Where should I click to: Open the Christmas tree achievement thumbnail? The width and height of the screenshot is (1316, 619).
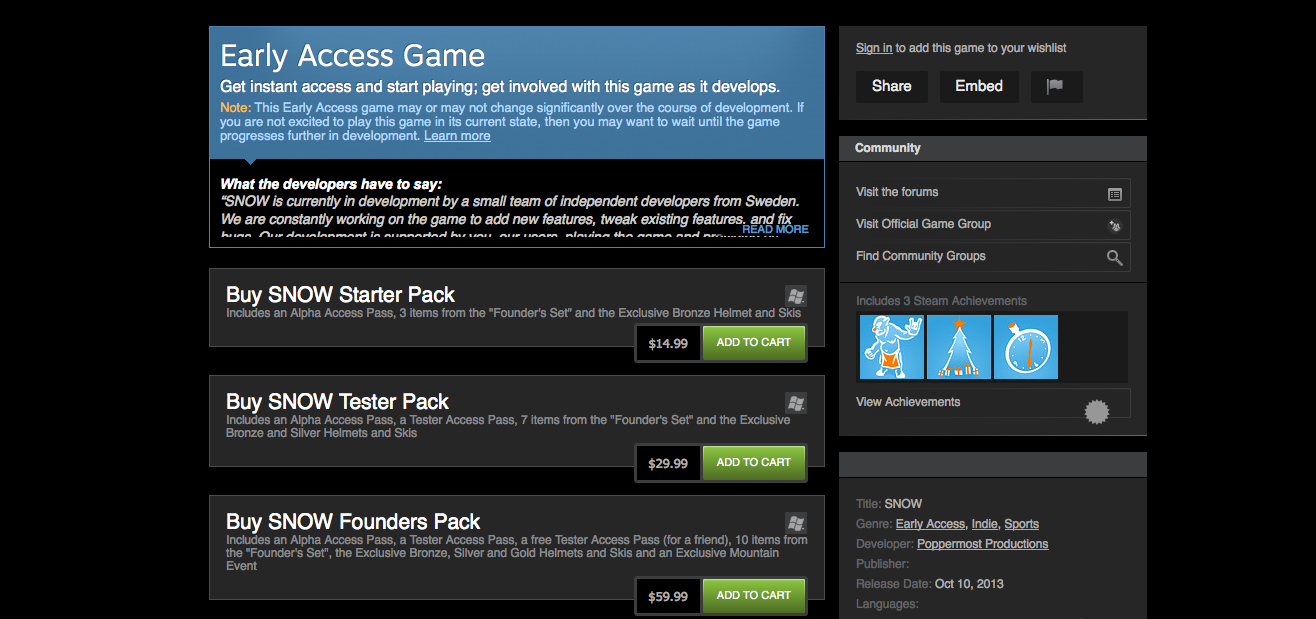(959, 347)
